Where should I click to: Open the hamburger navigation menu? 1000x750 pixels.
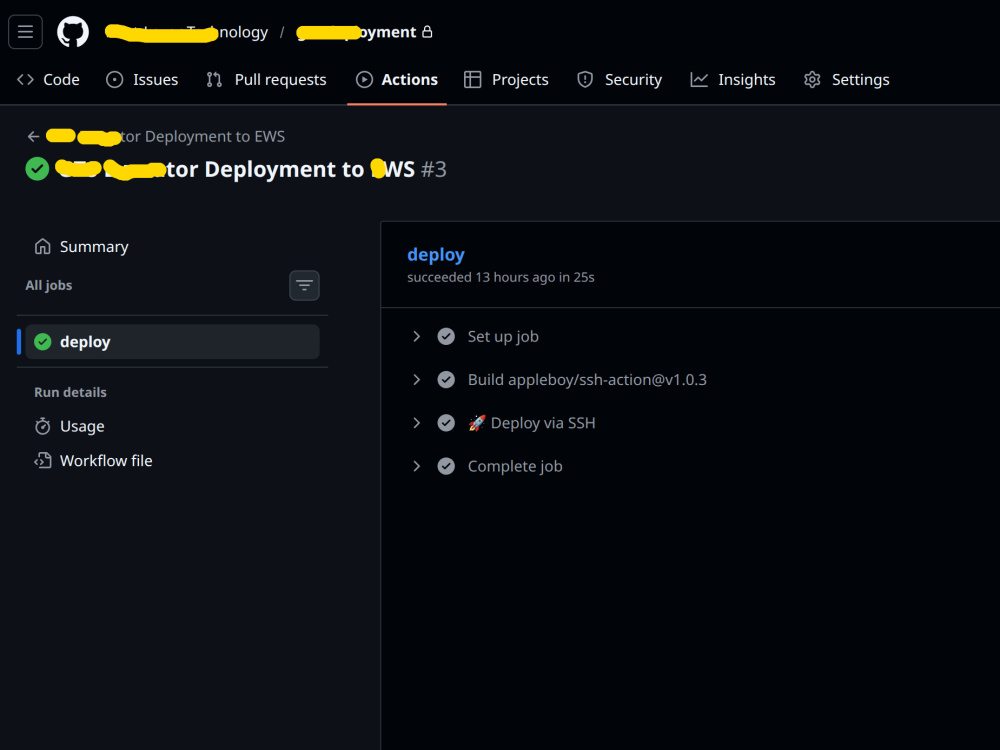(26, 32)
